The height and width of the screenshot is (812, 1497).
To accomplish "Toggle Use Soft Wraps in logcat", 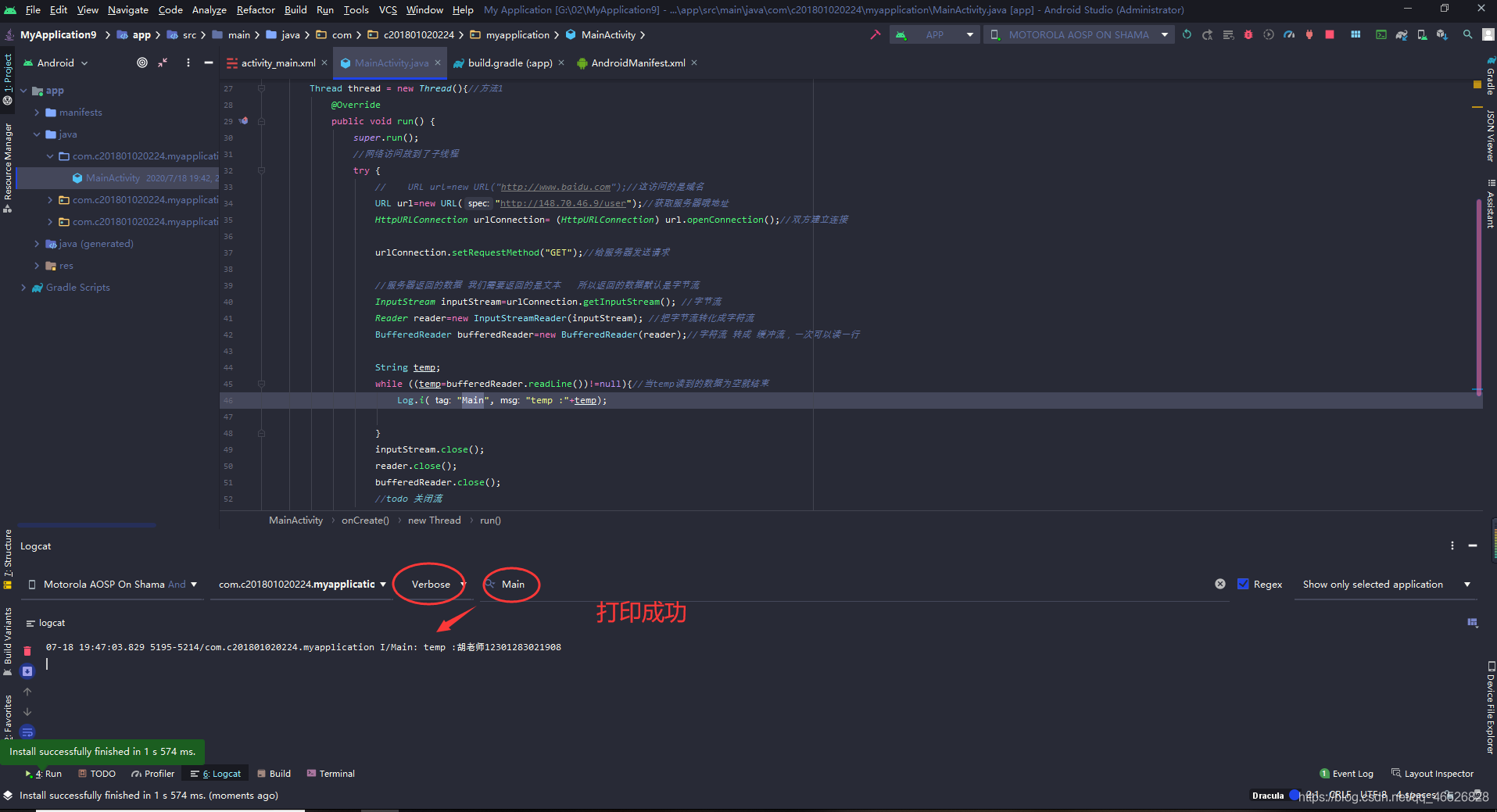I will coord(27,732).
